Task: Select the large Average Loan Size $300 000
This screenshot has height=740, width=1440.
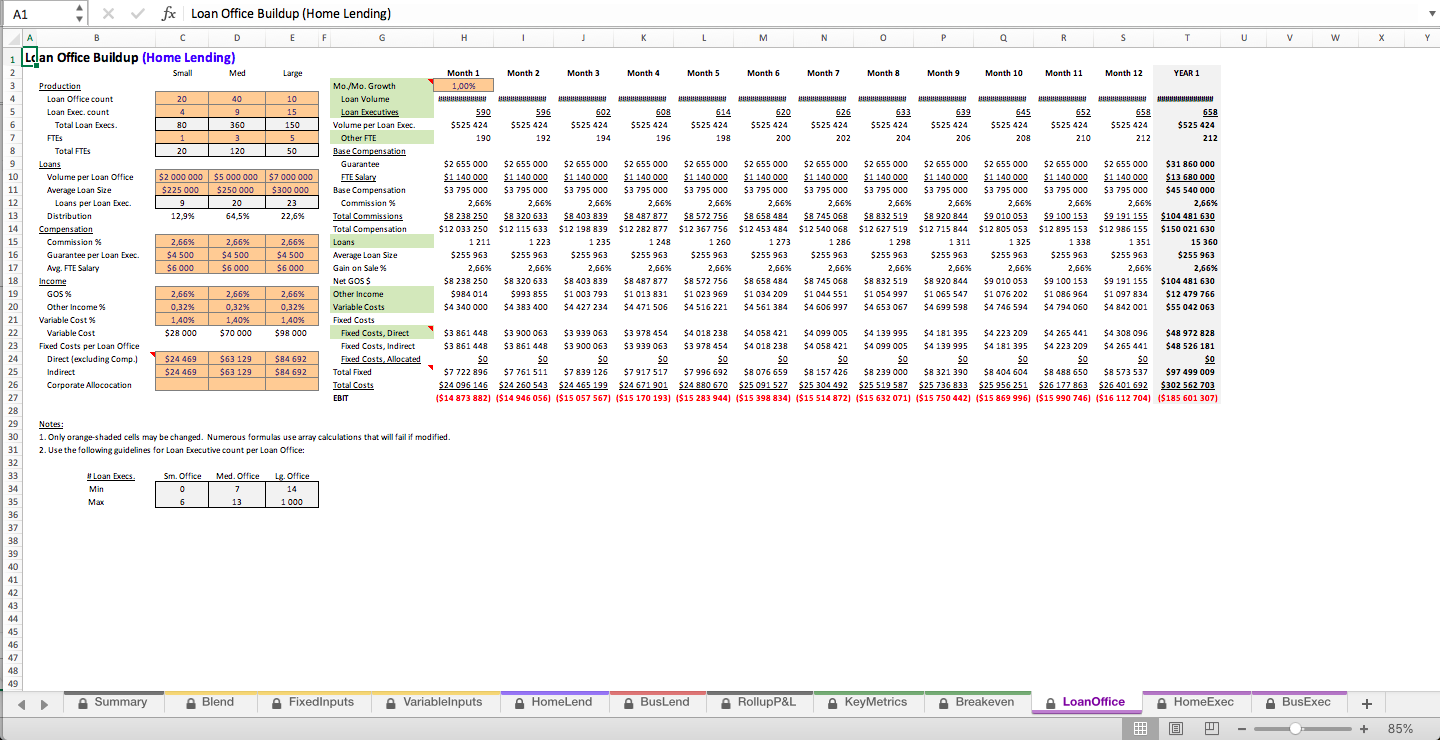Action: [x=292, y=190]
